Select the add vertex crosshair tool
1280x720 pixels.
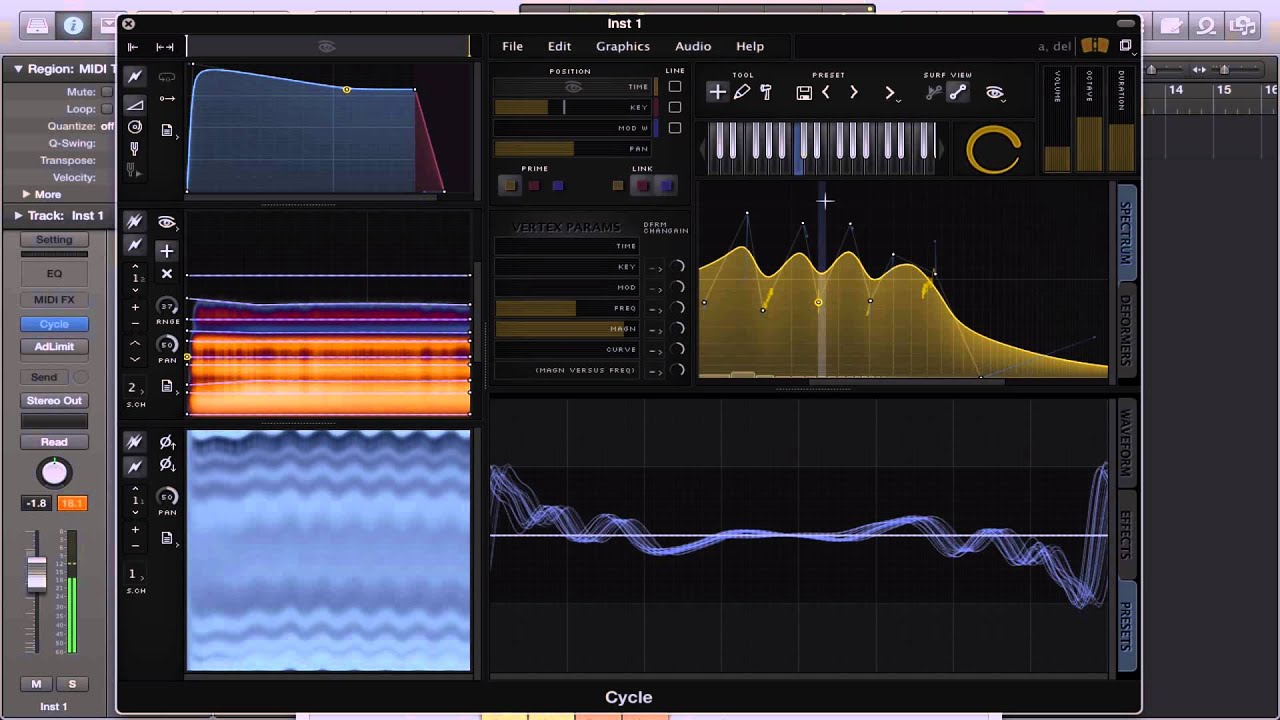click(717, 92)
